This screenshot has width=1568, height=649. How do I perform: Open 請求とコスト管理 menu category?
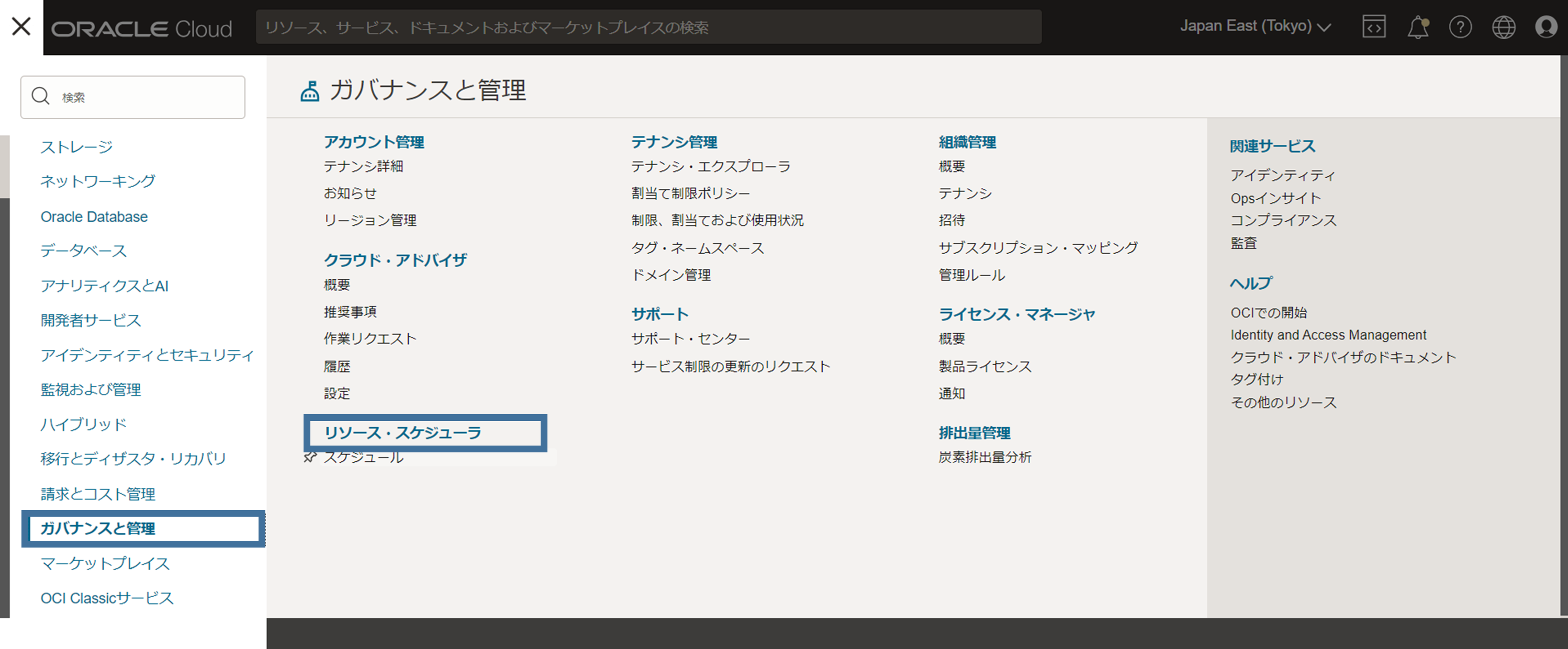pyautogui.click(x=98, y=493)
